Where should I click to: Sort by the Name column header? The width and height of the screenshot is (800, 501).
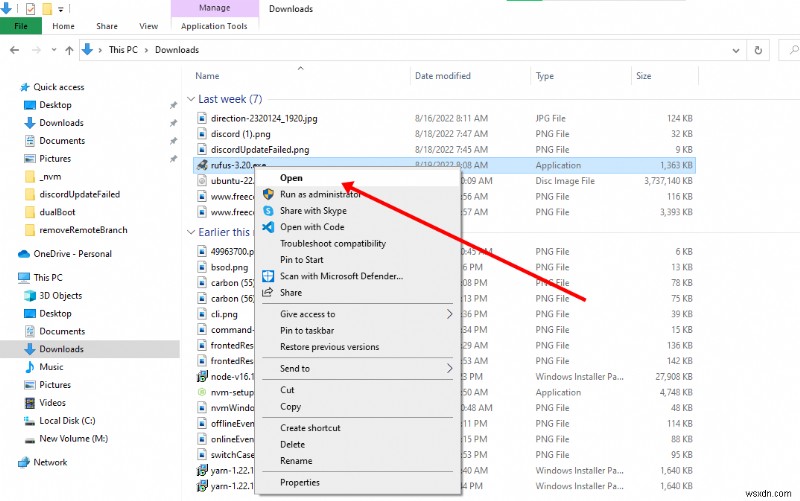[207, 76]
